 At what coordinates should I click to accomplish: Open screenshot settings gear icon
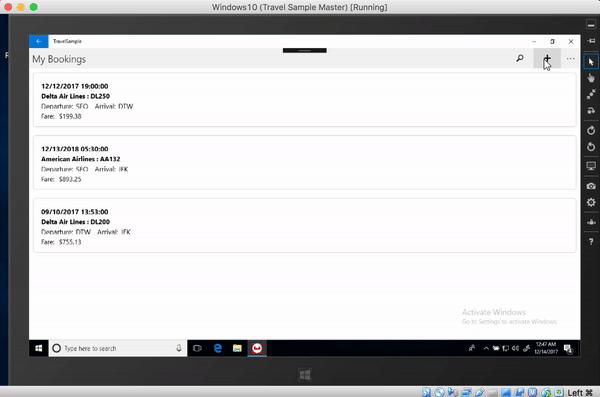(x=591, y=202)
